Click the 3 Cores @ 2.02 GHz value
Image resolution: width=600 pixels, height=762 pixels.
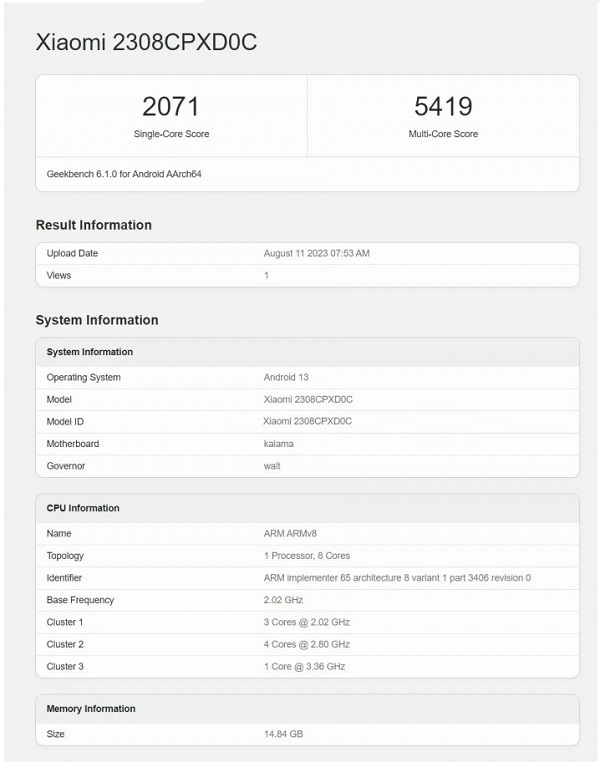pyautogui.click(x=307, y=622)
